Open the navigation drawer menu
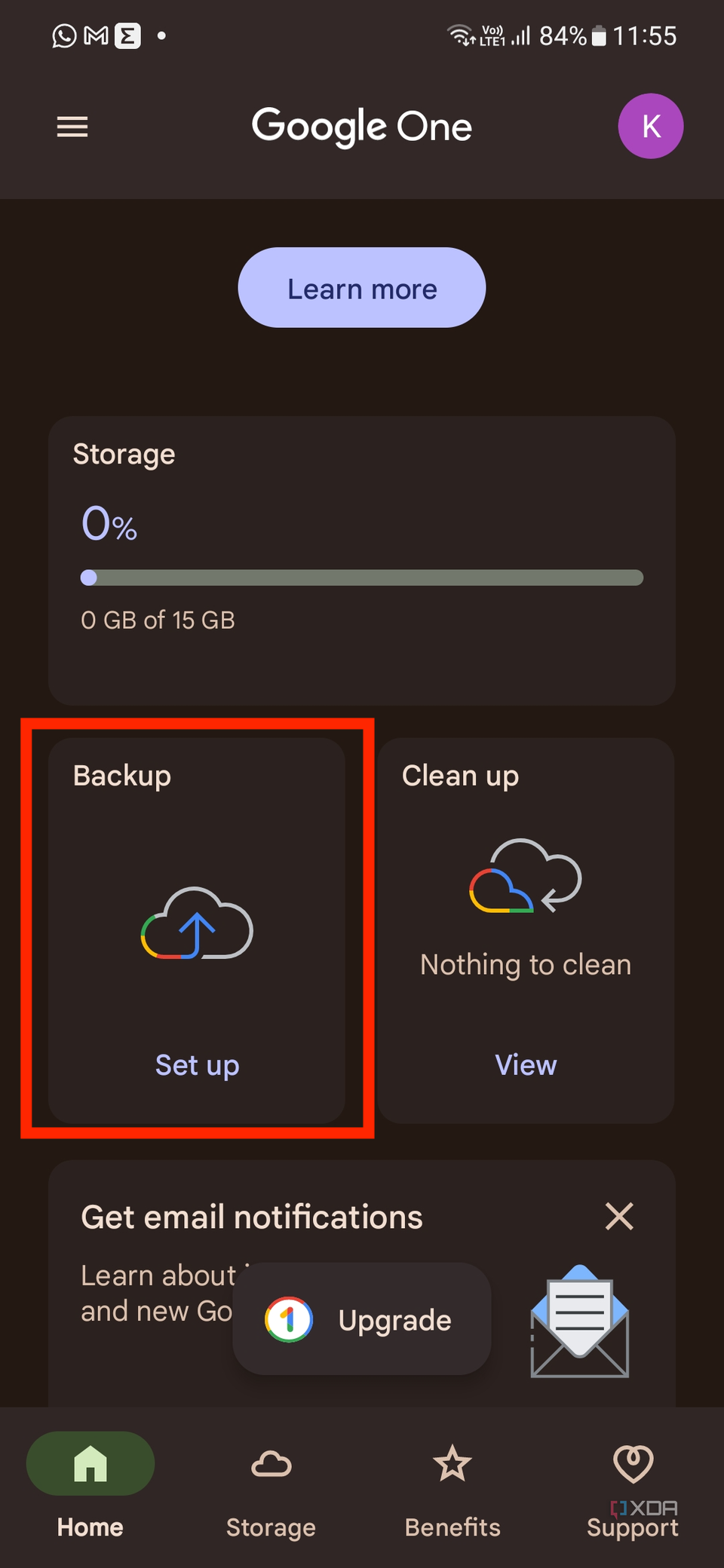 (72, 127)
